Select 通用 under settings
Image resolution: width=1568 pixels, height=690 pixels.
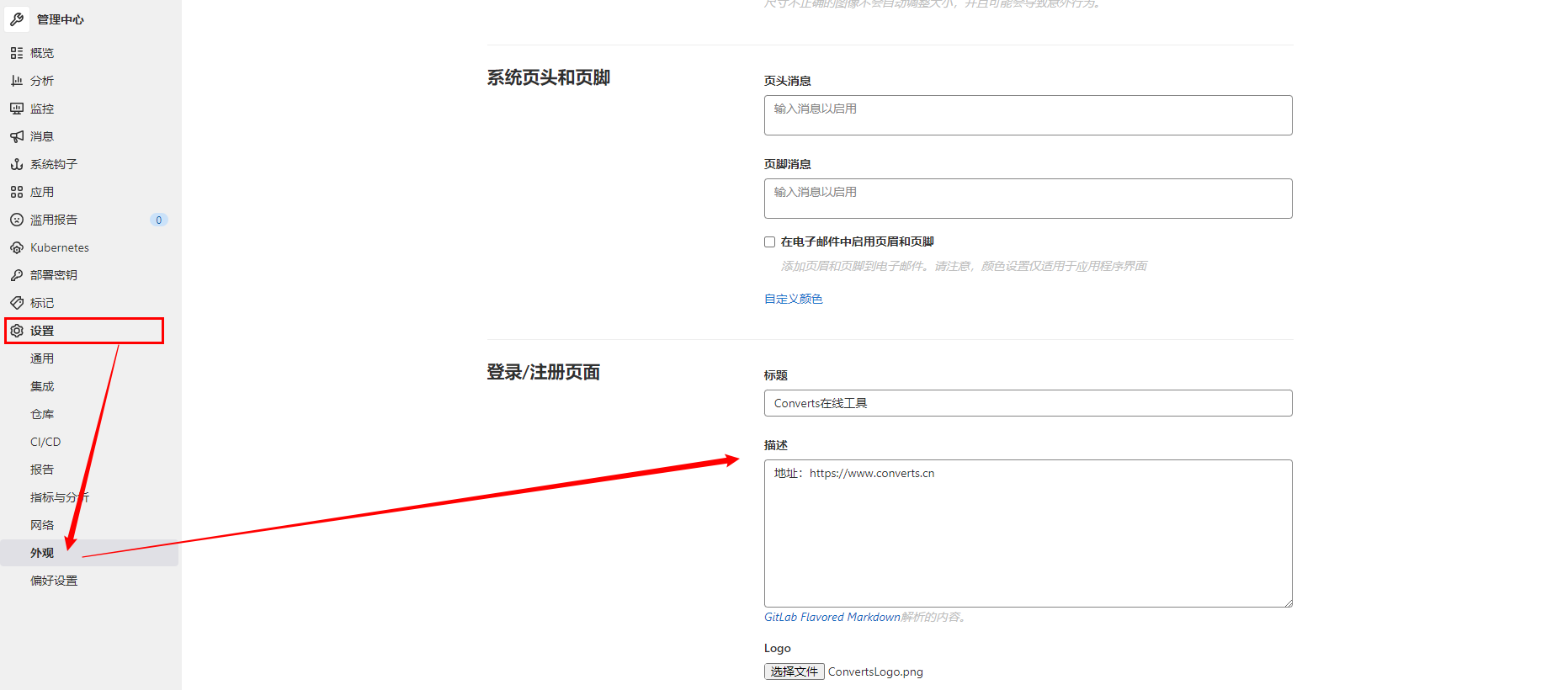pos(42,358)
